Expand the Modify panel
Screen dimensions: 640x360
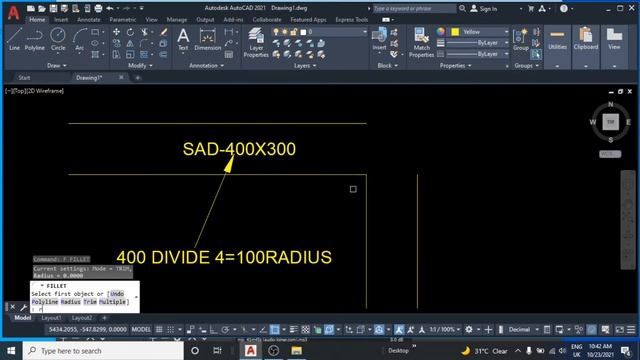point(140,65)
